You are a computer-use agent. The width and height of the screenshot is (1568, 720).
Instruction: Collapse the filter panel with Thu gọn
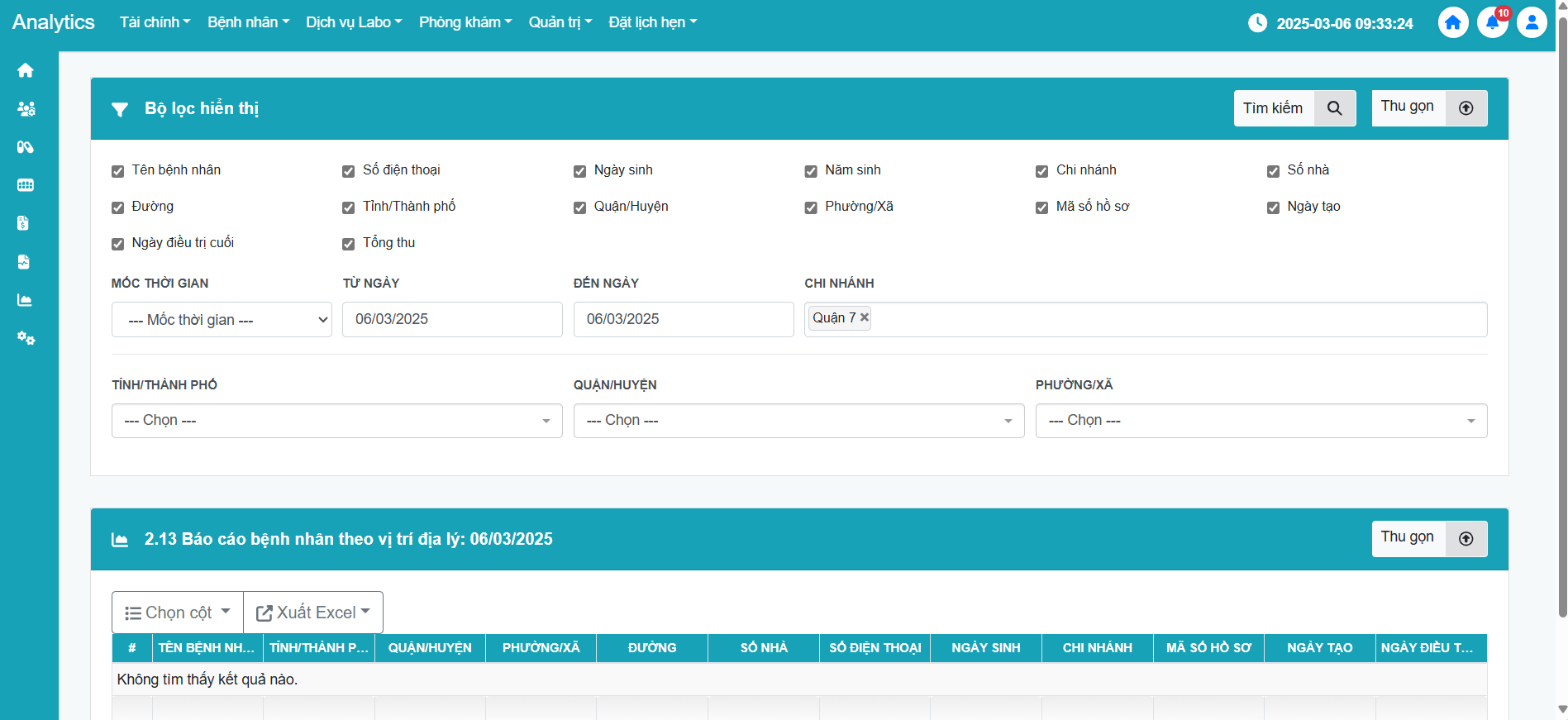click(1428, 108)
